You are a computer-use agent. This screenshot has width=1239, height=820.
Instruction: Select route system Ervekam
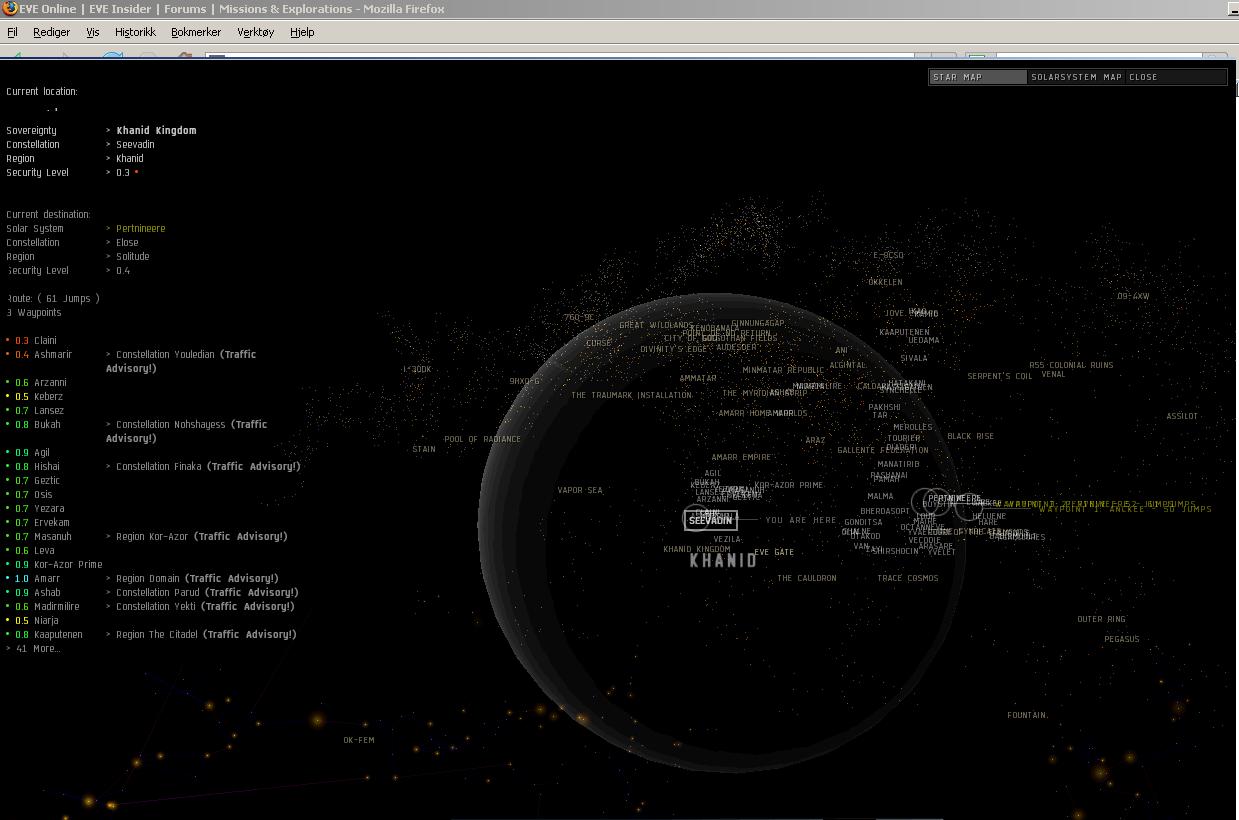click(52, 522)
